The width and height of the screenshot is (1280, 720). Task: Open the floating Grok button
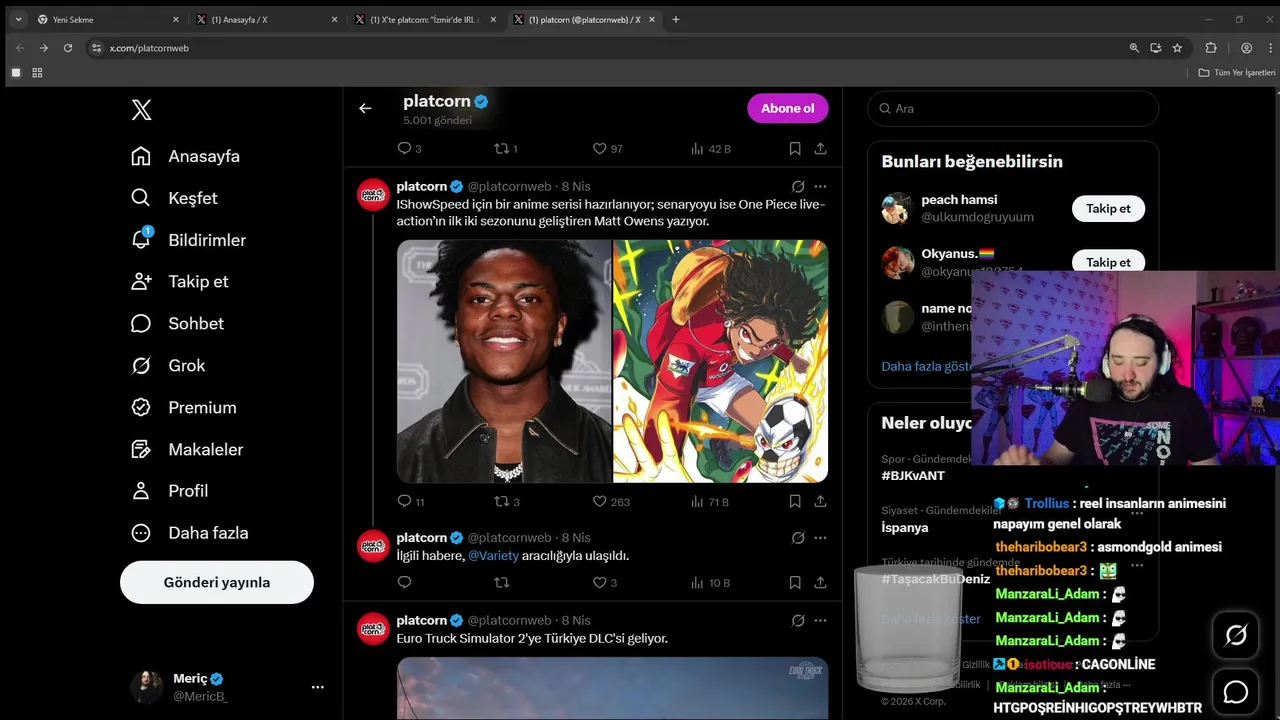pos(1236,635)
